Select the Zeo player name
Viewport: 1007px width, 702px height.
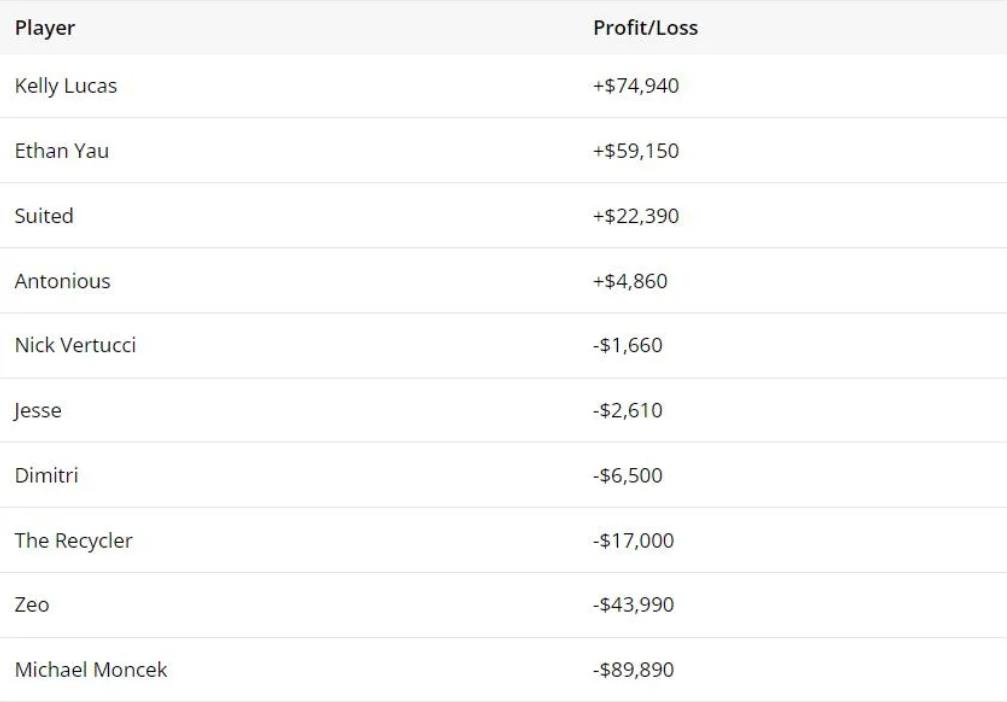pyautogui.click(x=32, y=605)
